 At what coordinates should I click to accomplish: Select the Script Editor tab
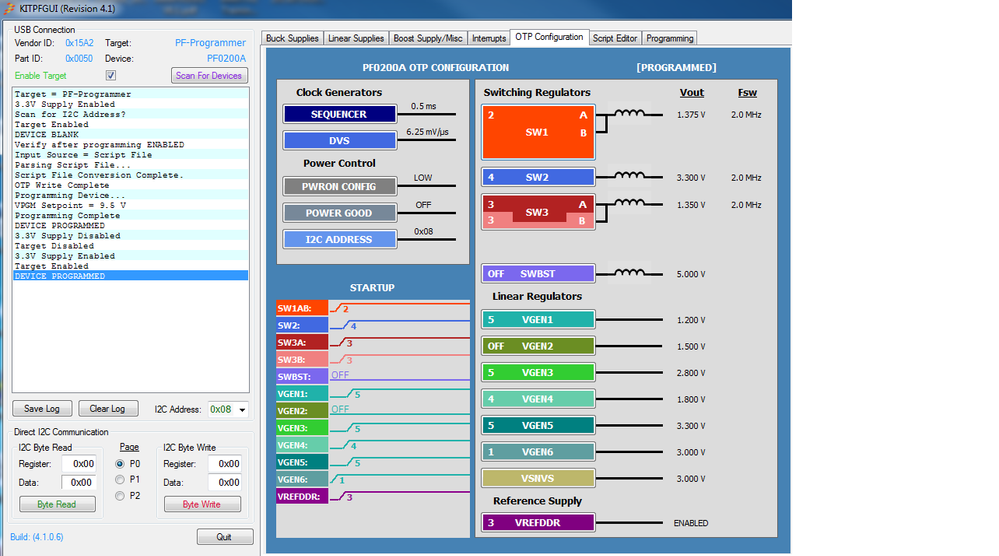click(x=615, y=38)
